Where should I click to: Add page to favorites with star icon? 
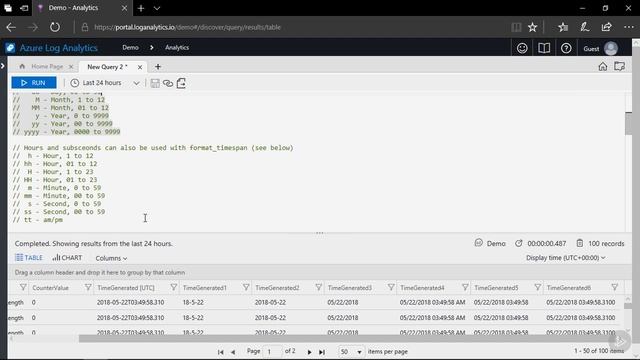[x=532, y=27]
